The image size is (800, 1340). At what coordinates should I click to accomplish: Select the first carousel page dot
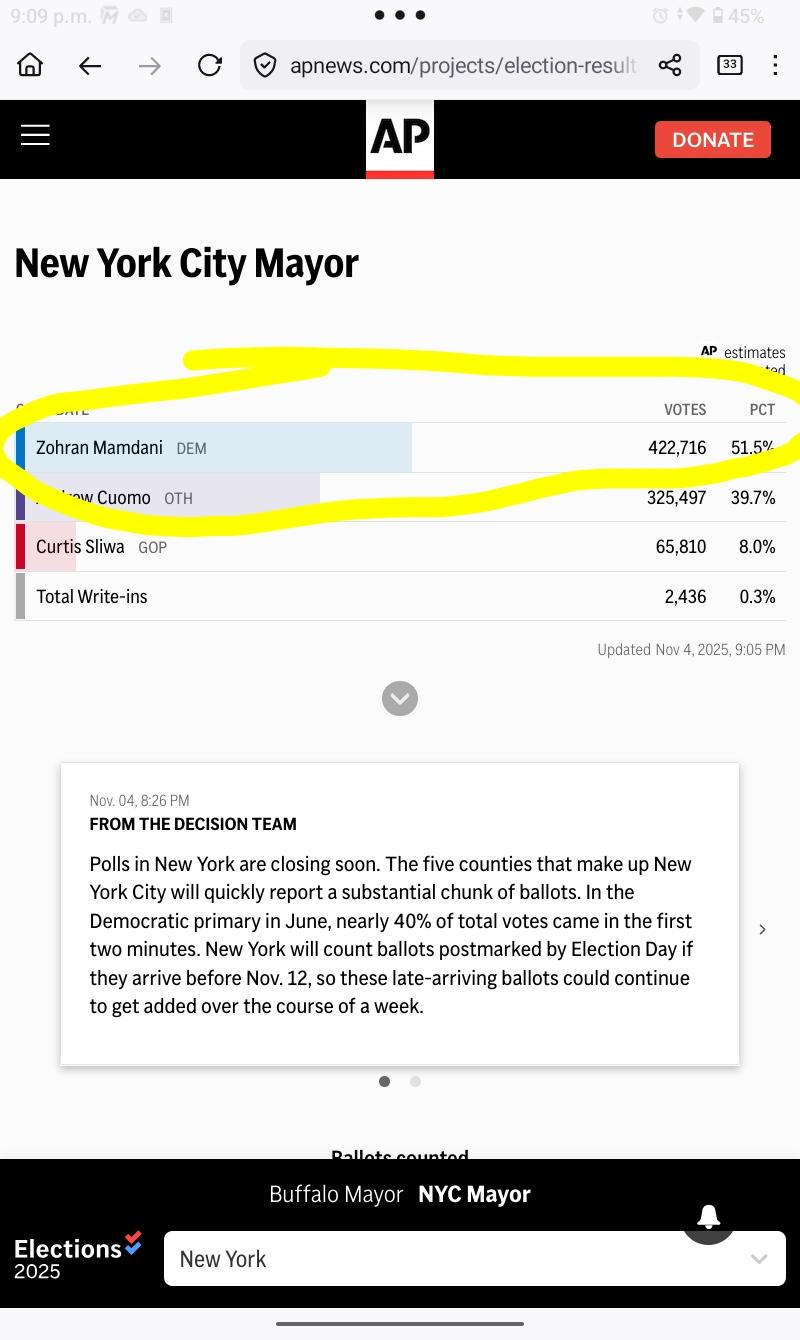(x=385, y=1081)
